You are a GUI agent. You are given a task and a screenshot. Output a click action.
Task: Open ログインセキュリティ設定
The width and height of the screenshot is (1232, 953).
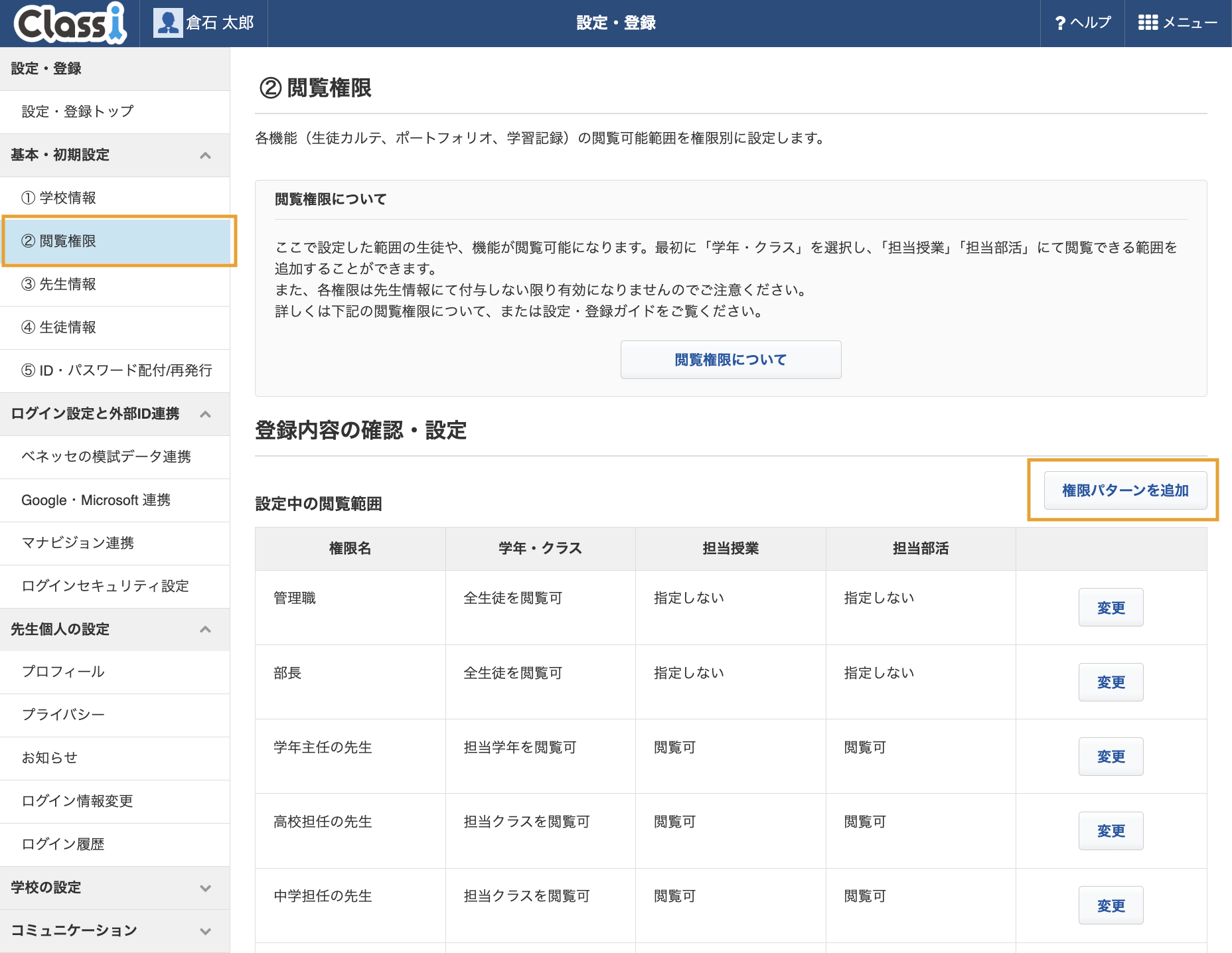tap(115, 587)
